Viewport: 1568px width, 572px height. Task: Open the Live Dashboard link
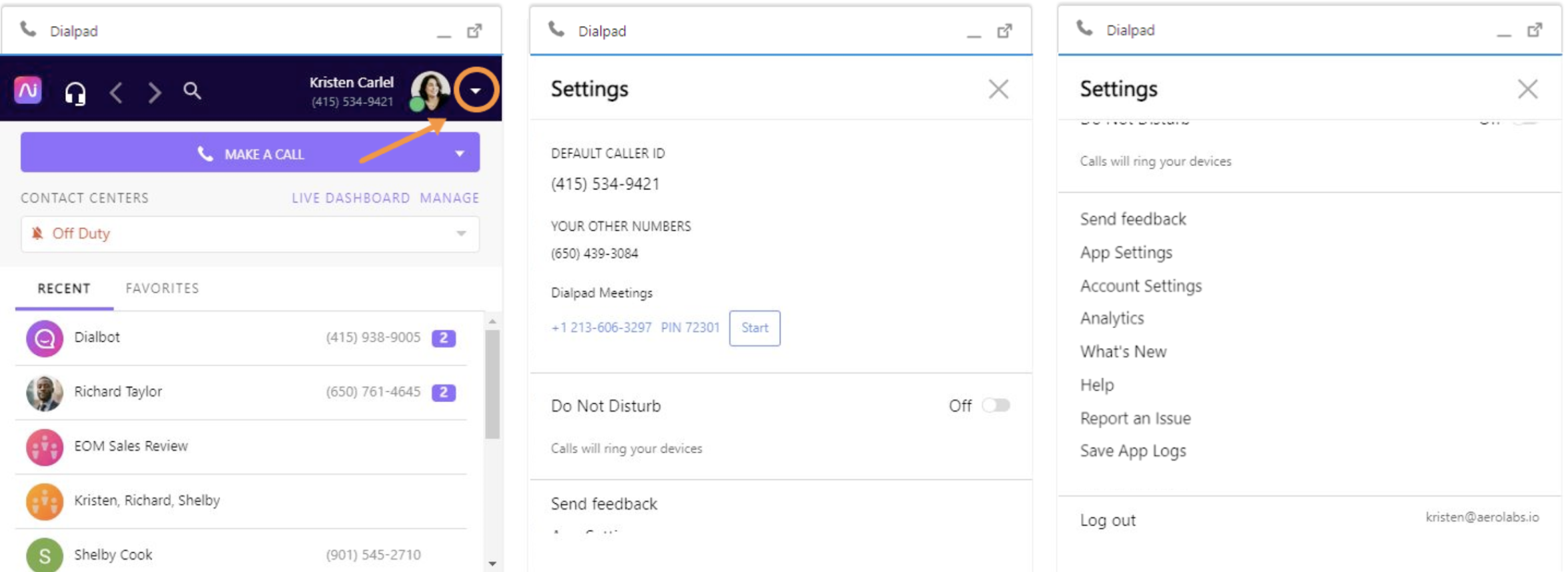coord(350,198)
